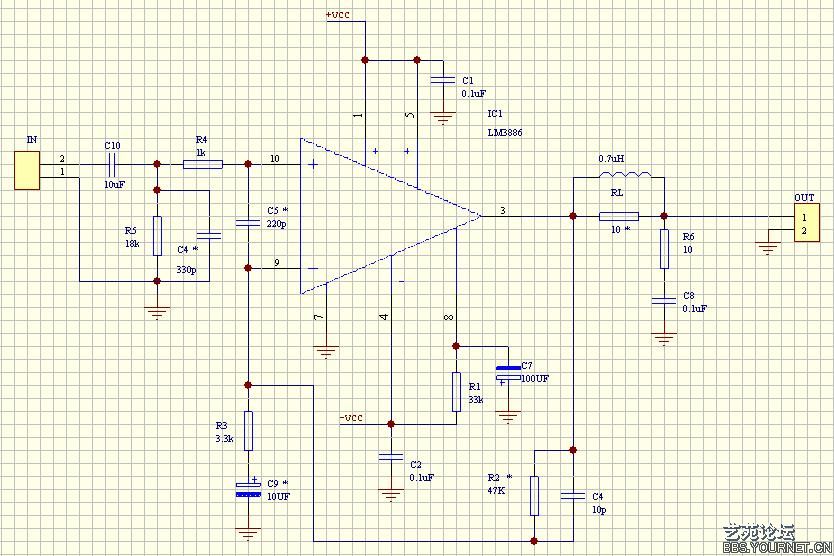Viewport: 834px width, 556px height.
Task: Click the 330p value label
Action: 186,270
